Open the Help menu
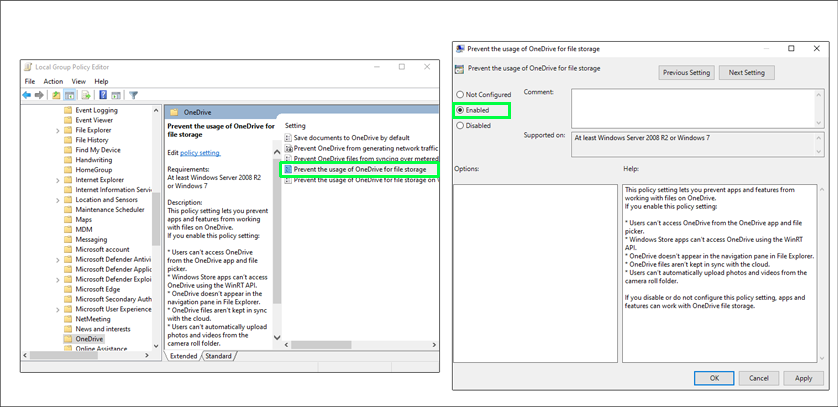This screenshot has height=407, width=838. coord(102,81)
